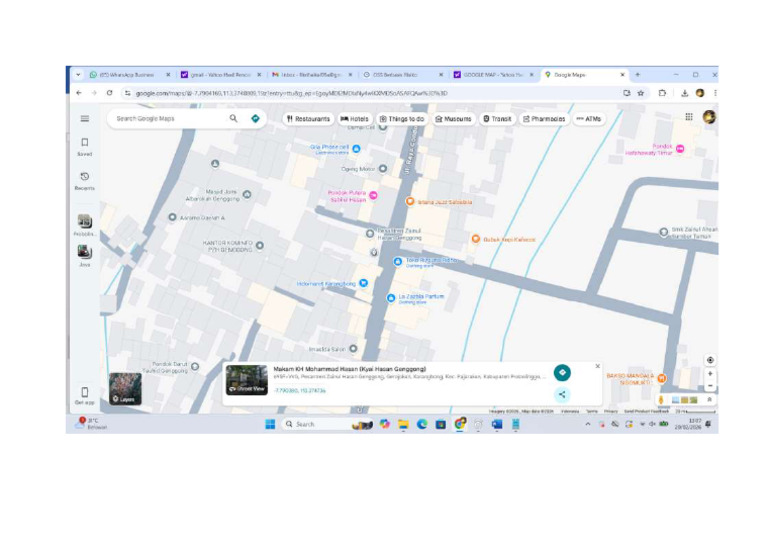This screenshot has height=543, width=768.
Task: Zoom out with the minus button
Action: (x=710, y=386)
